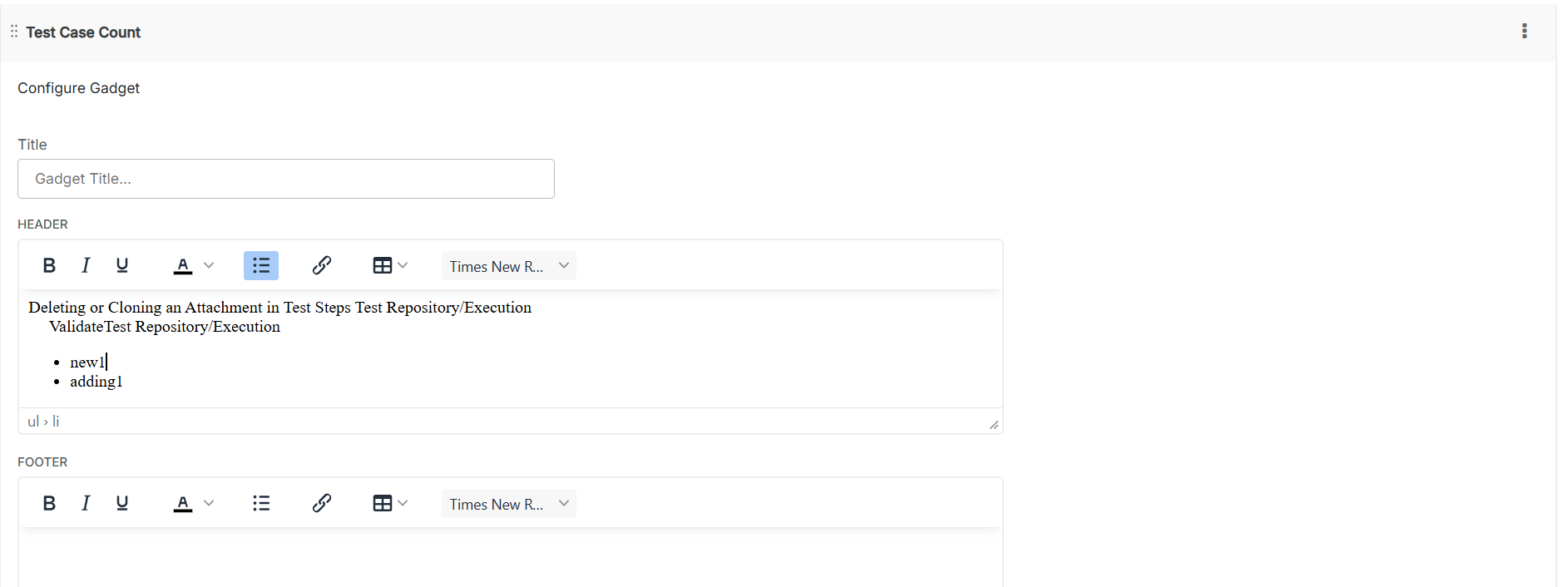Insert a link in the Footer editor
Image resolution: width=1568 pixels, height=587 pixels.
pos(322,503)
